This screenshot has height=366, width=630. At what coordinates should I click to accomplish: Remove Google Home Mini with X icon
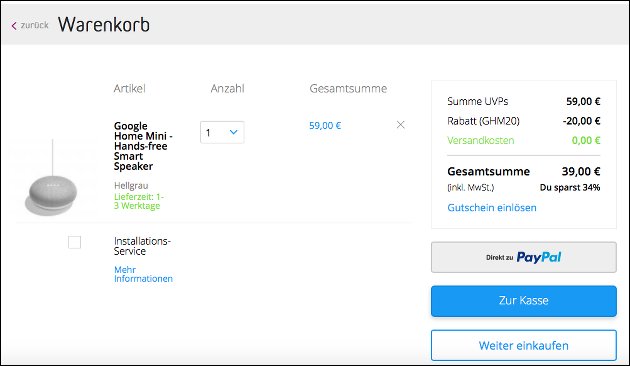(x=400, y=125)
